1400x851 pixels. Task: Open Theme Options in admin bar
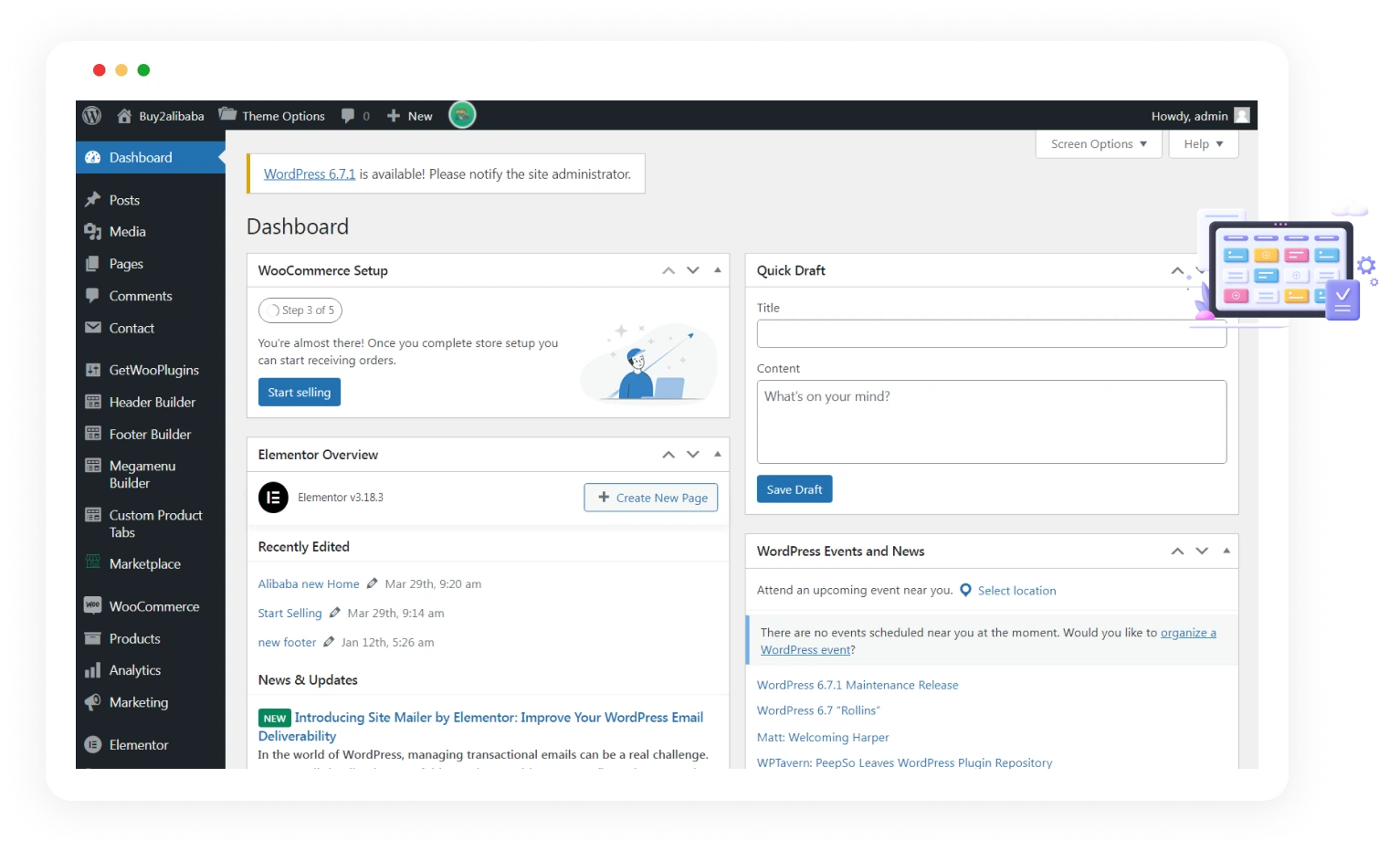[x=272, y=116]
